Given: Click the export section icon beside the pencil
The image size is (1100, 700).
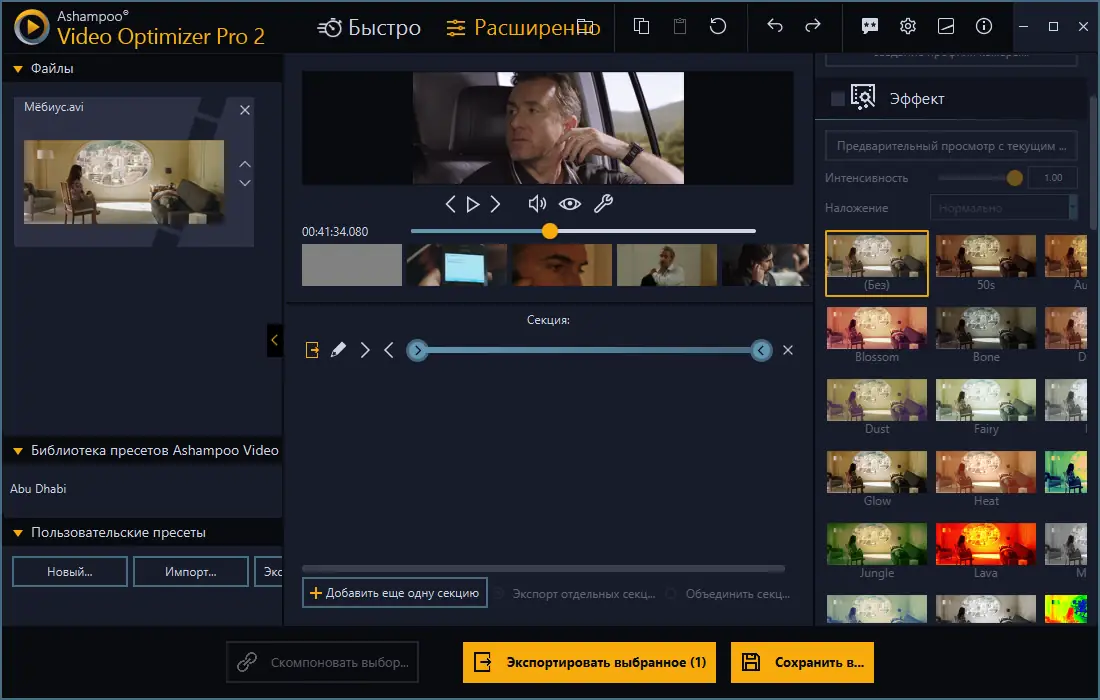Looking at the screenshot, I should click(x=313, y=350).
